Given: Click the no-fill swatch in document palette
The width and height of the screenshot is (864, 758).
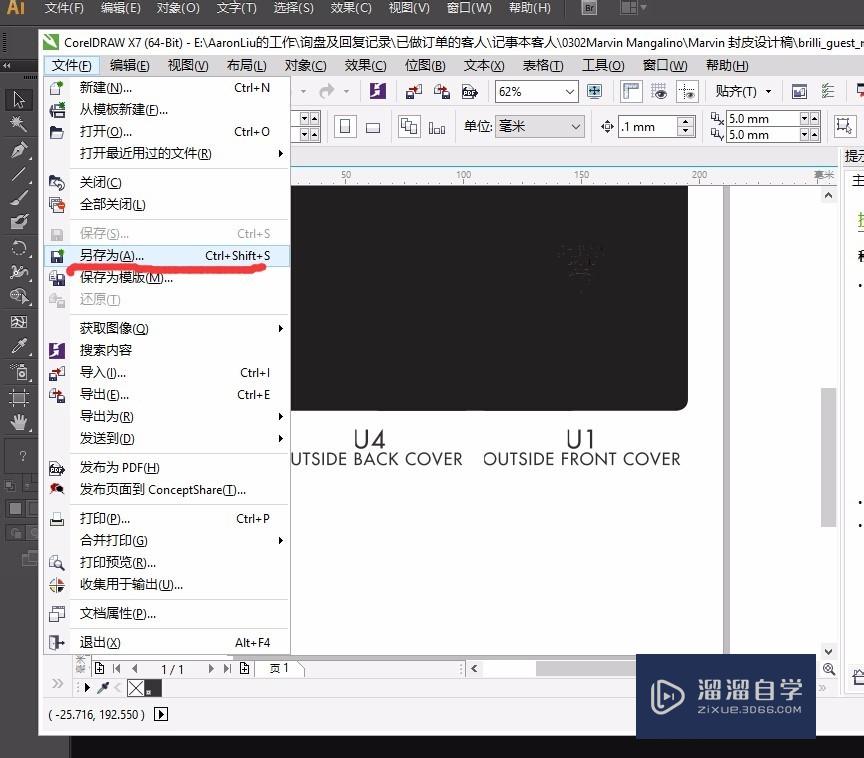Looking at the screenshot, I should tap(136, 687).
